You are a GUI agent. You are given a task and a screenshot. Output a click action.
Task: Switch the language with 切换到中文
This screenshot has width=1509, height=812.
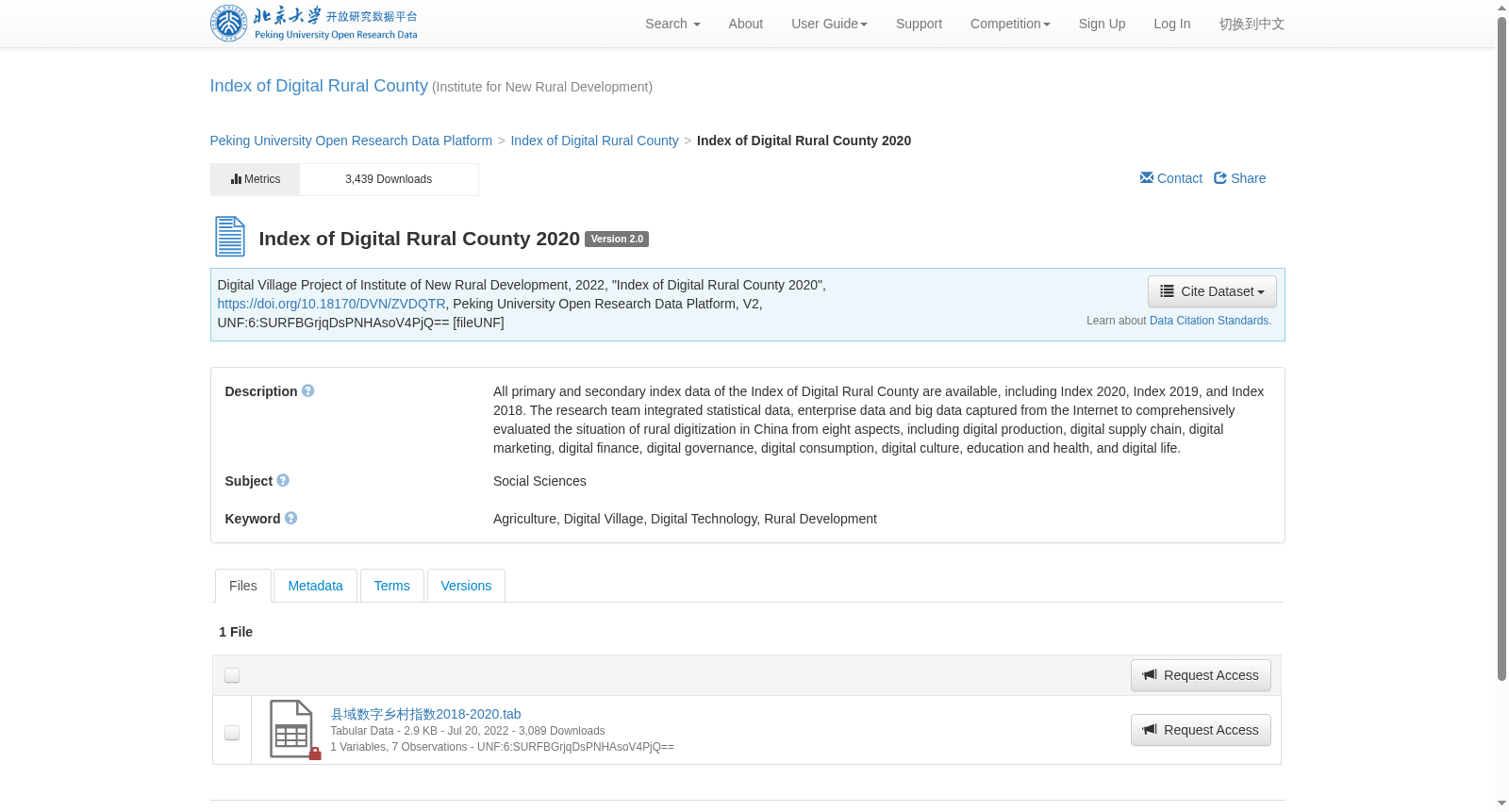point(1252,24)
